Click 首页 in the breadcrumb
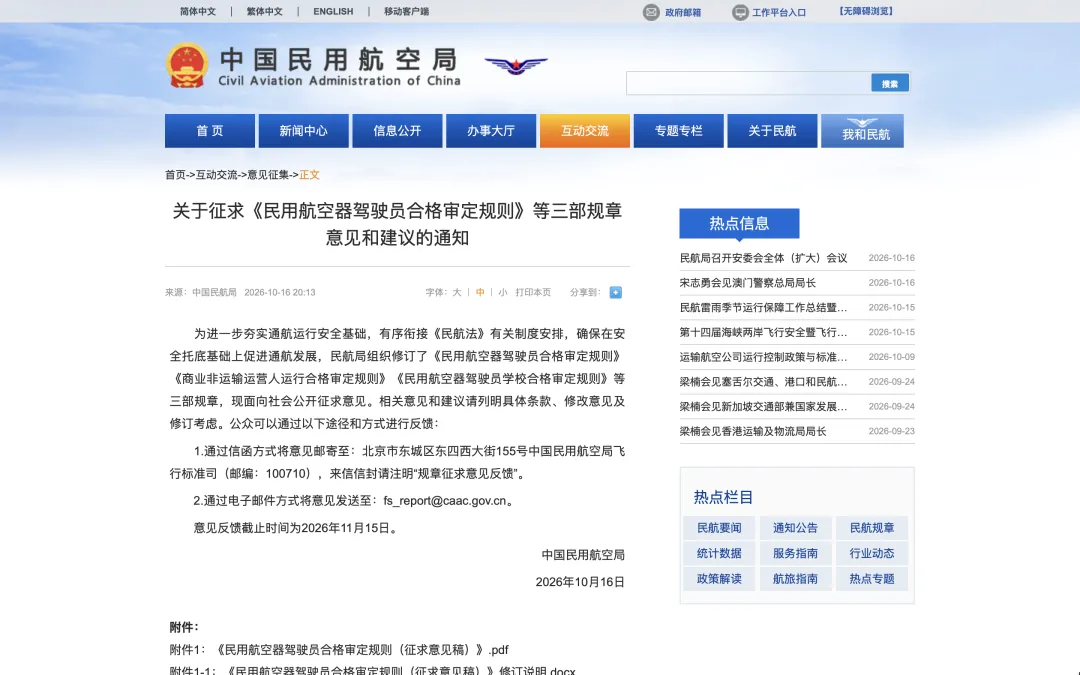This screenshot has height=675, width=1080. pos(175,175)
